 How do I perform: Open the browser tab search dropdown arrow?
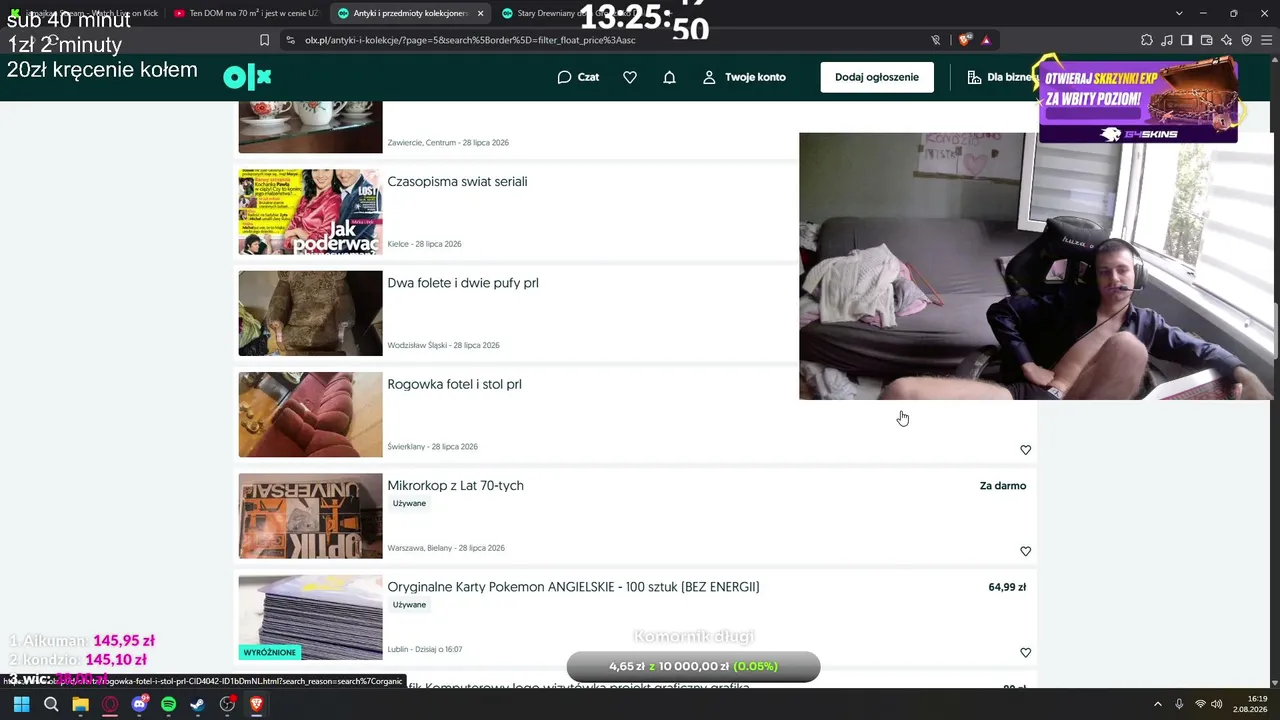[1179, 13]
